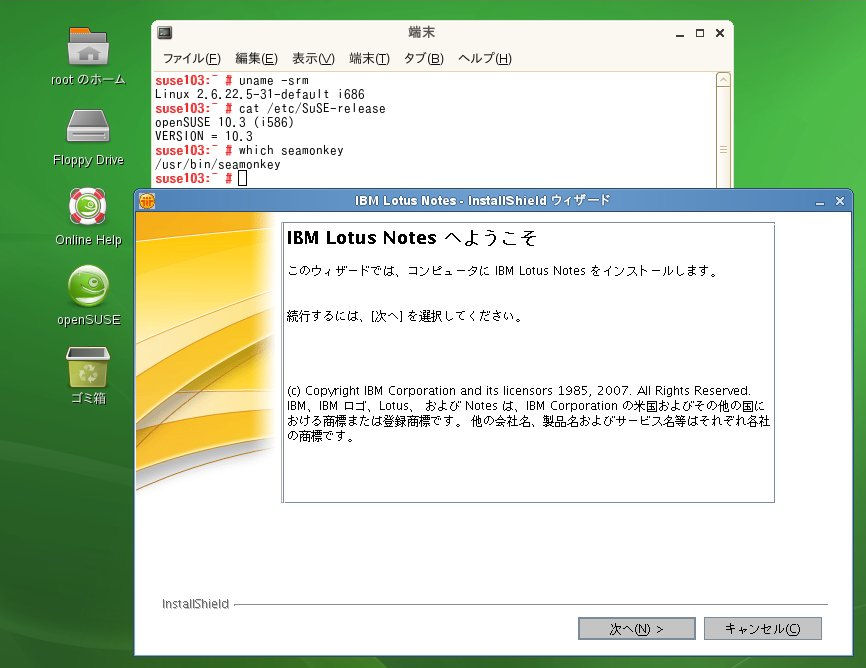Open the openSUSE desktop icon
Image resolution: width=866 pixels, height=668 pixels.
click(88, 286)
